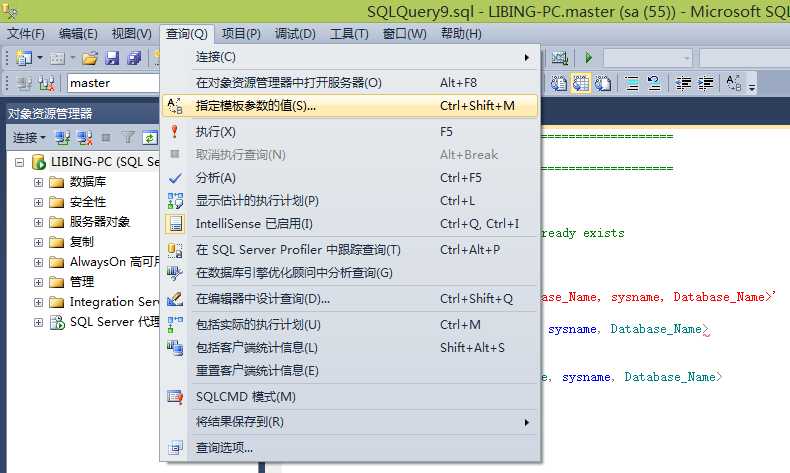Click the highlighted Results to Grid icon

580,83
